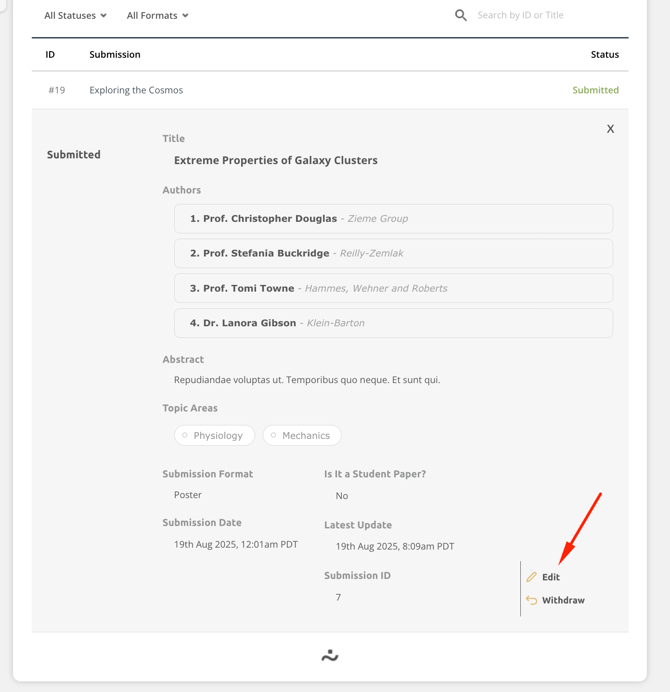Click the squiggle logo at bottom

(x=330, y=656)
